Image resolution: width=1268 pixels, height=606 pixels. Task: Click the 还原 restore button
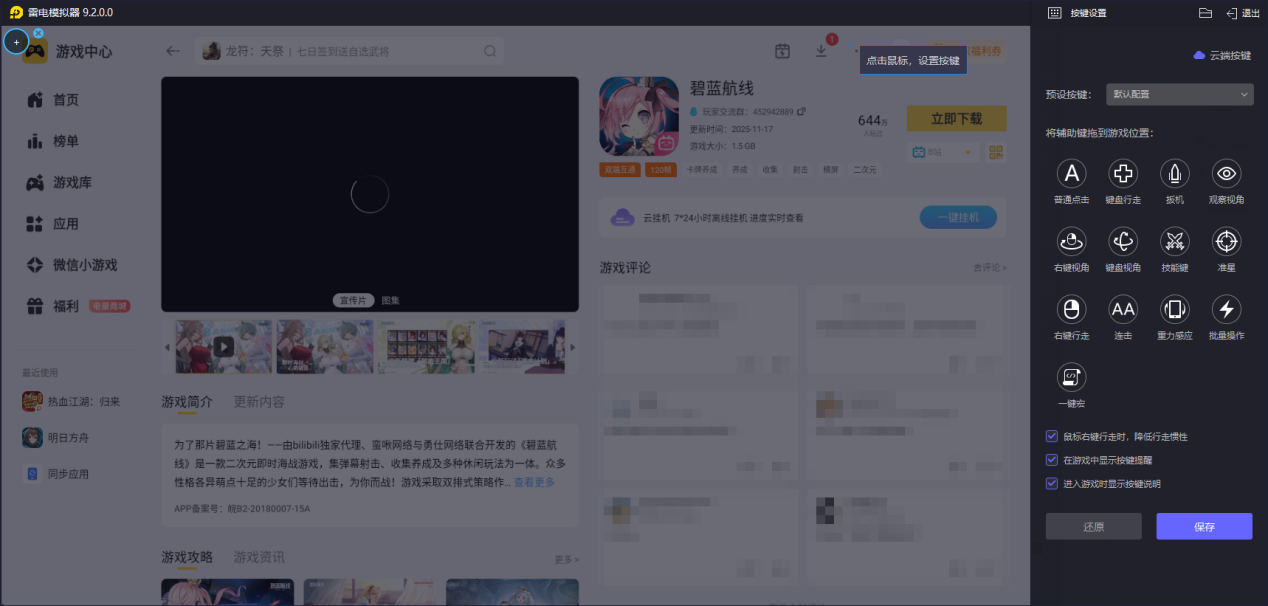[x=1093, y=527]
